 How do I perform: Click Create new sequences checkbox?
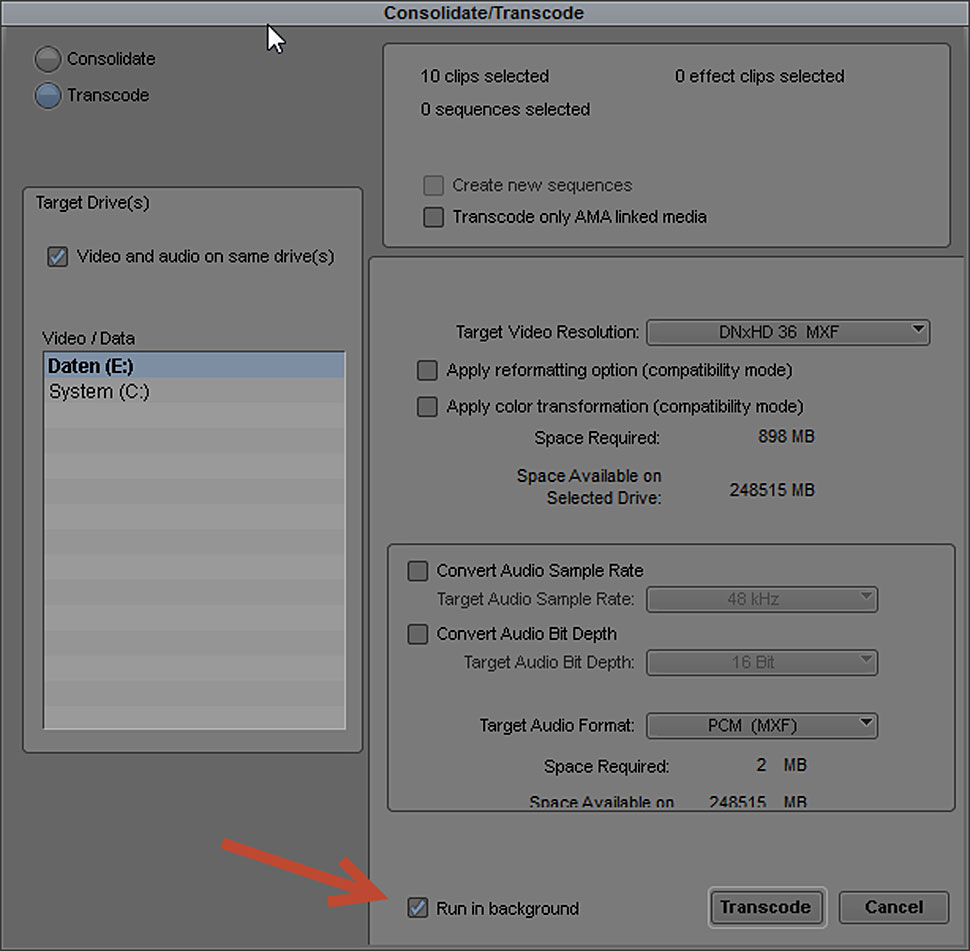click(x=433, y=186)
